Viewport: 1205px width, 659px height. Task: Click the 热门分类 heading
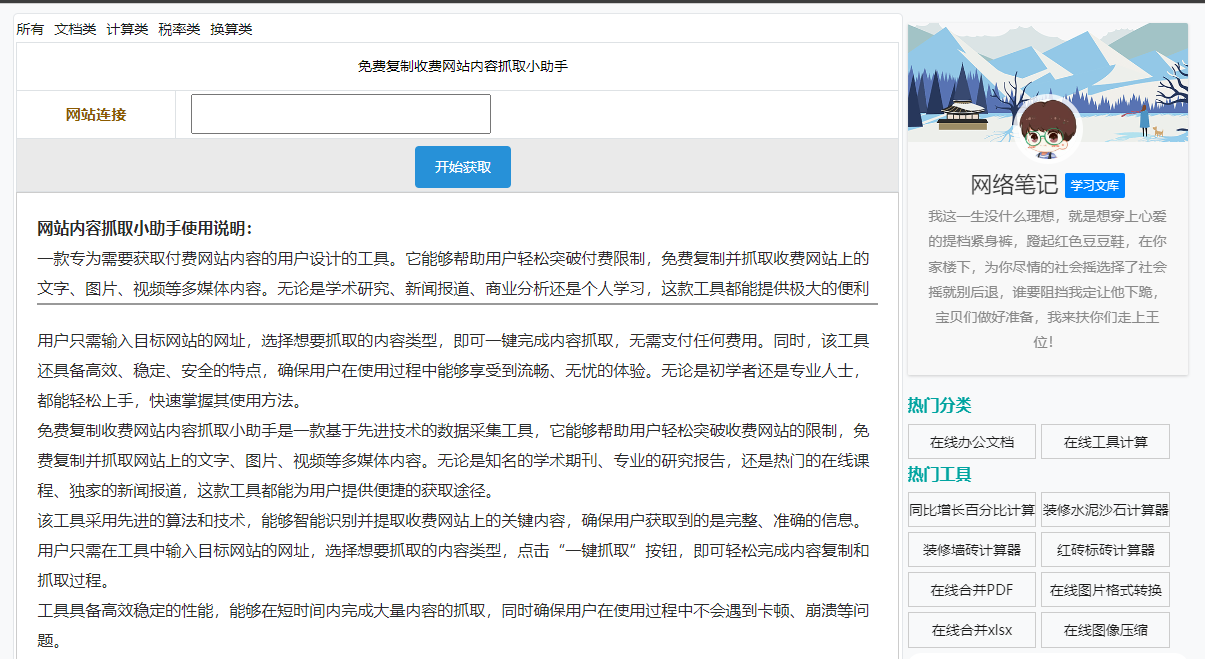click(939, 405)
